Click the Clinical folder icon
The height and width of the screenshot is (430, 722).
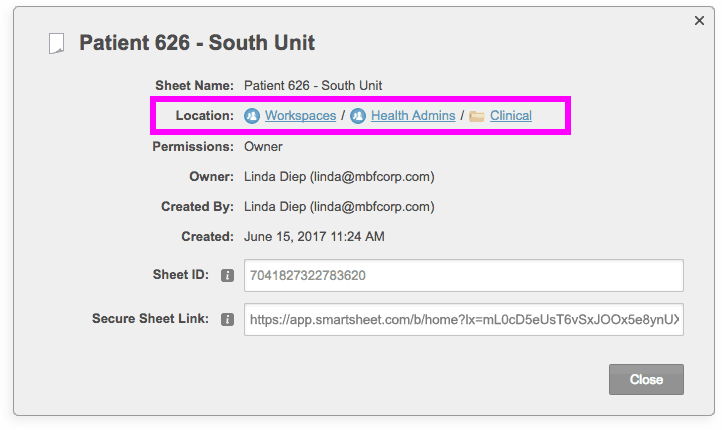point(477,116)
